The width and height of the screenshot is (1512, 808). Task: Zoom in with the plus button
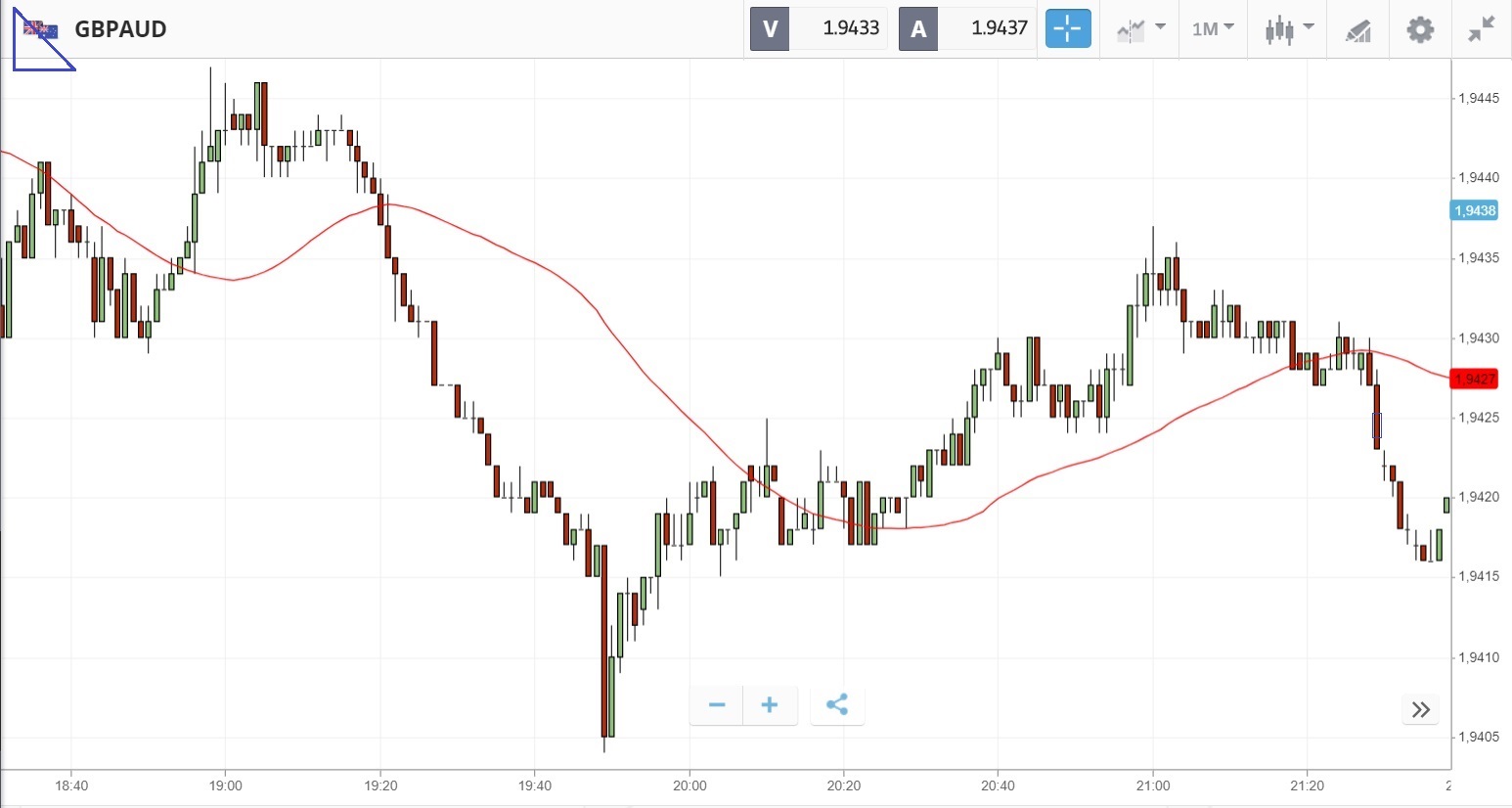(770, 705)
